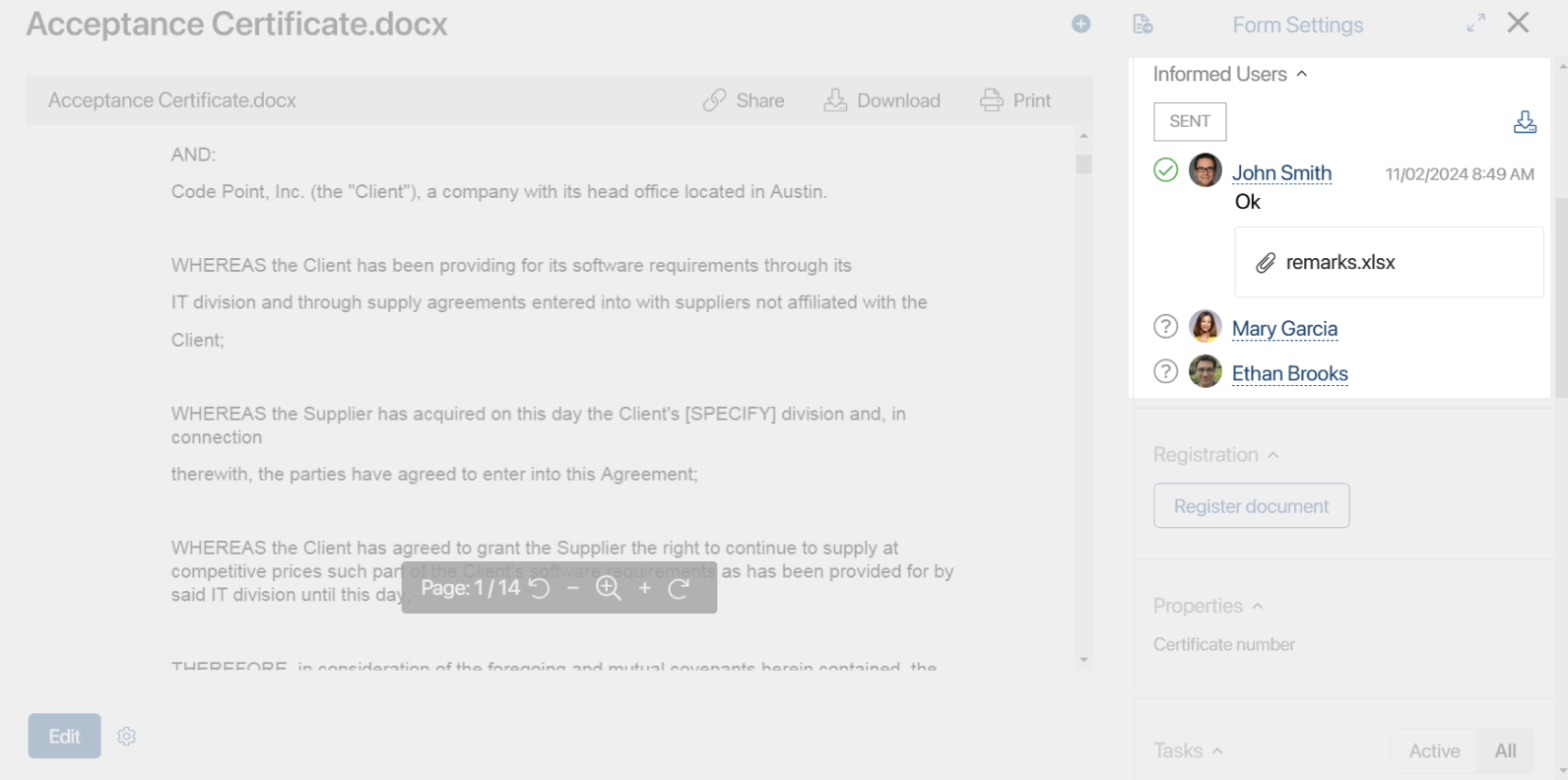This screenshot has height=780, width=1568.
Task: Rotate the document clockwise
Action: [x=679, y=589]
